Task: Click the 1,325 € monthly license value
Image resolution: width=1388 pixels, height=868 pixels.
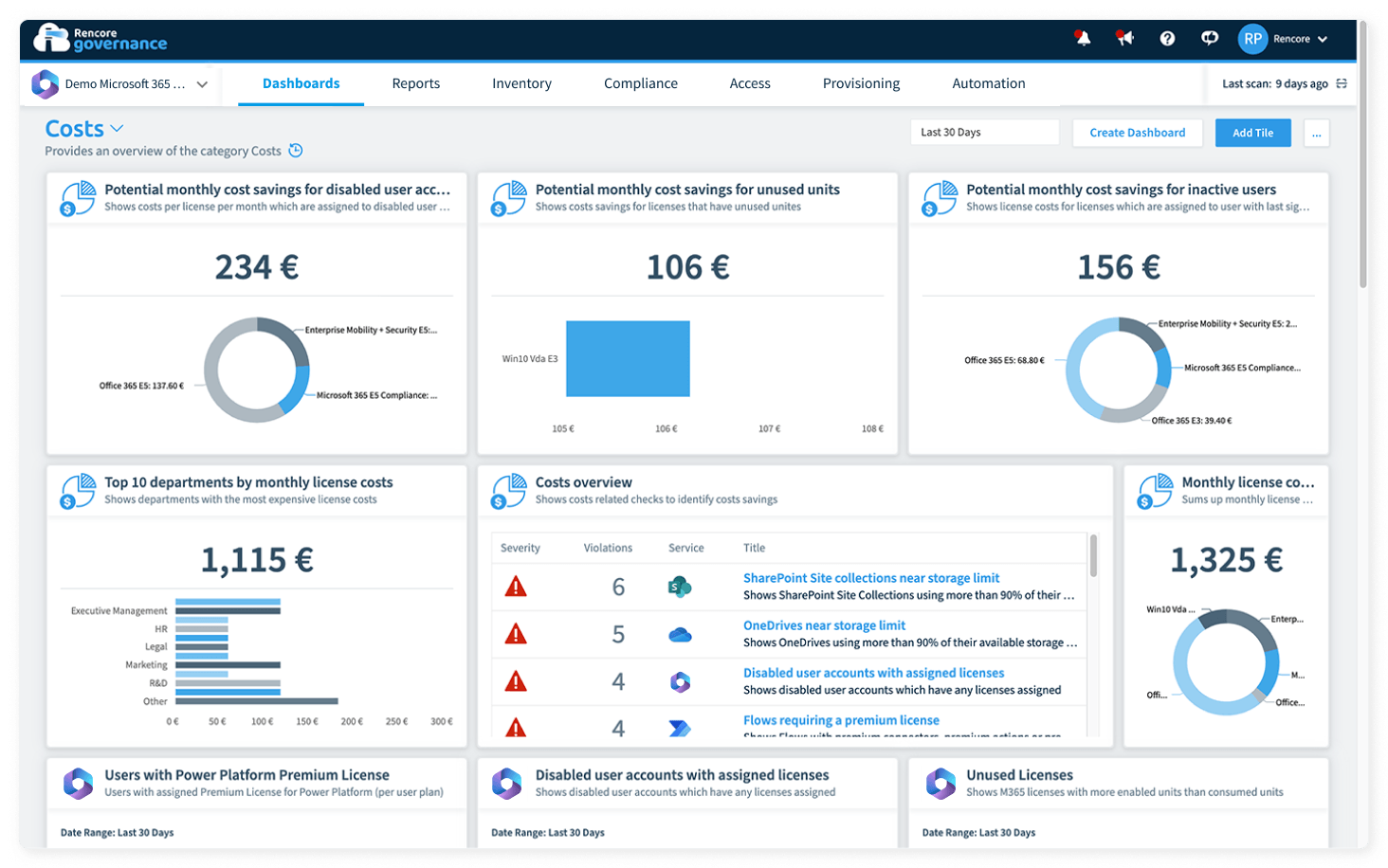Action: (1226, 560)
